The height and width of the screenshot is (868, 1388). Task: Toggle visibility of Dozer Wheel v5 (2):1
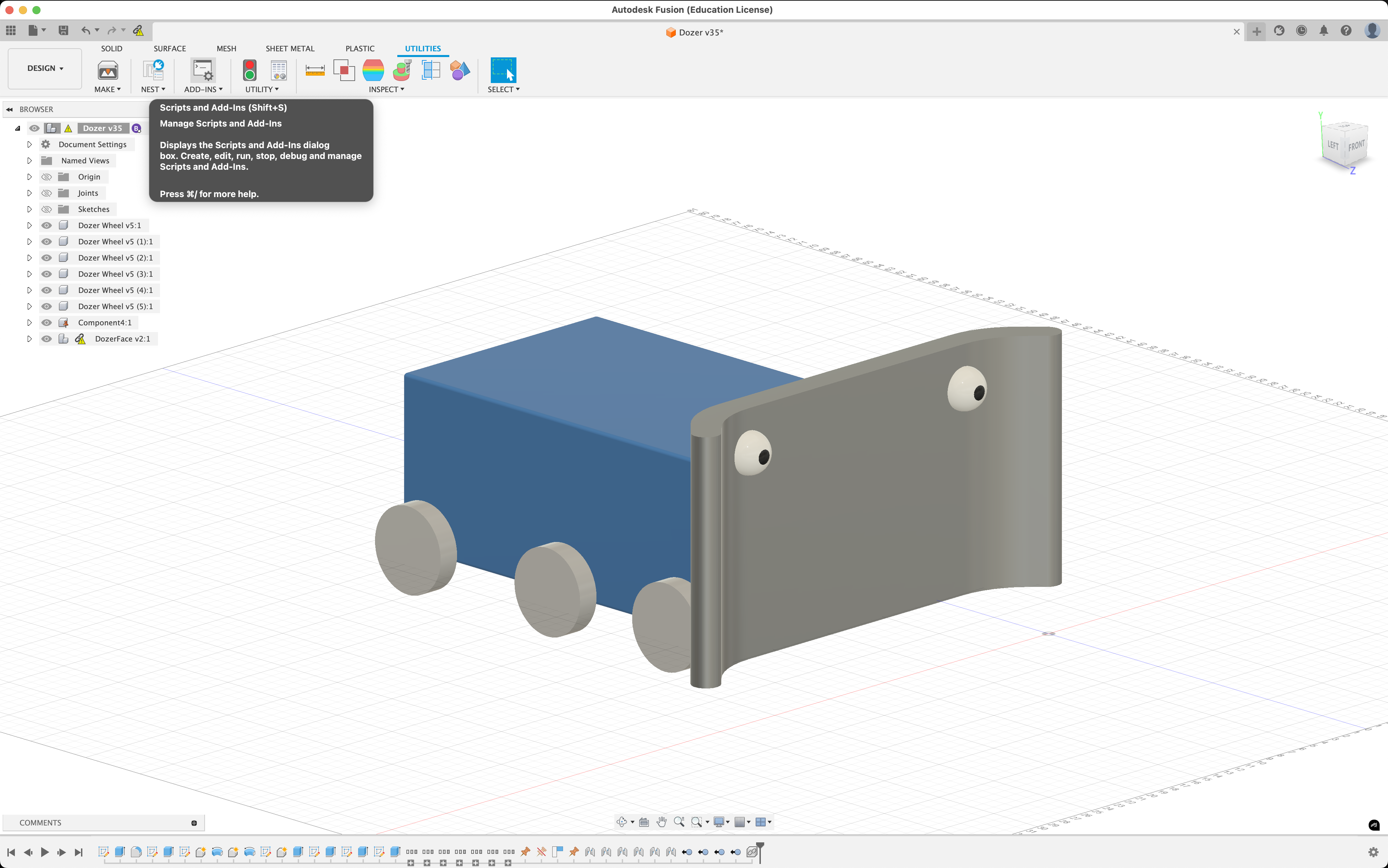pyautogui.click(x=47, y=258)
